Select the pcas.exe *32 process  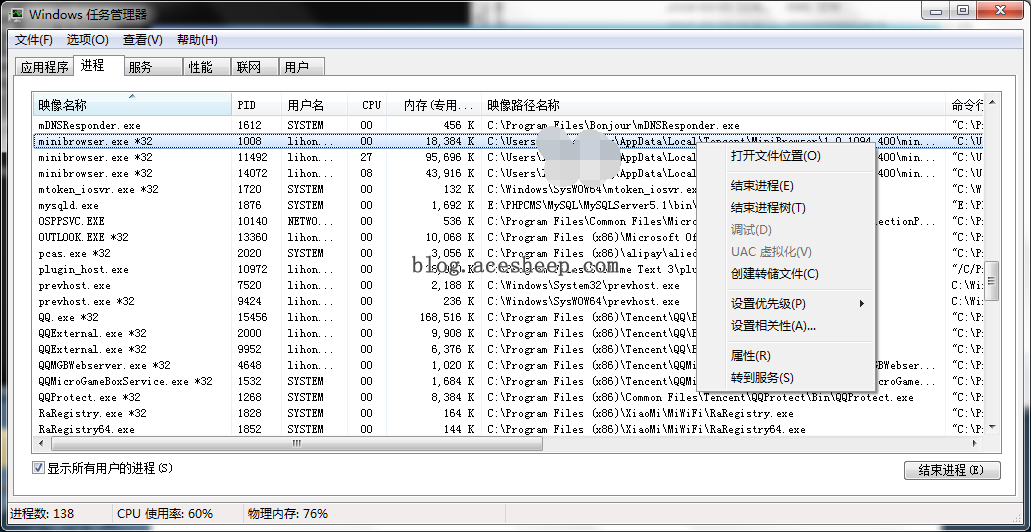pos(509,253)
